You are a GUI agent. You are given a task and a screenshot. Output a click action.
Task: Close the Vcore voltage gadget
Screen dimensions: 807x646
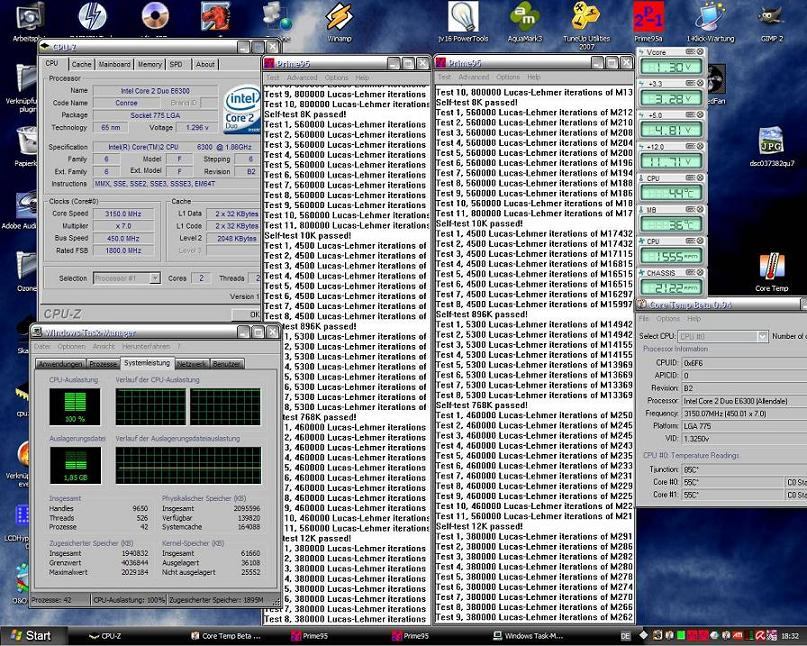point(700,52)
